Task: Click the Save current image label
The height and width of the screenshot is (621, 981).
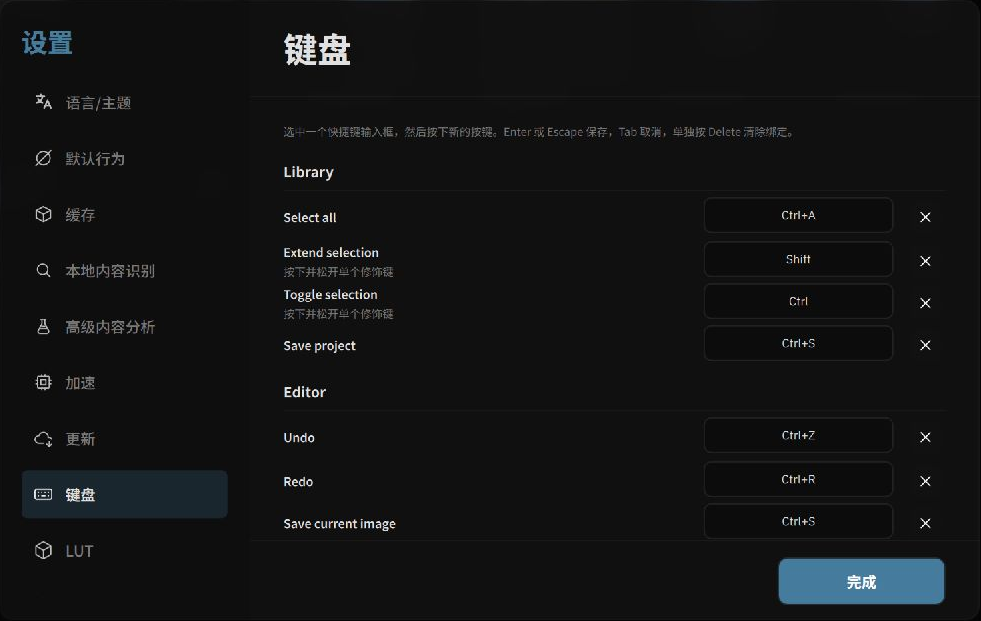Action: pyautogui.click(x=339, y=524)
